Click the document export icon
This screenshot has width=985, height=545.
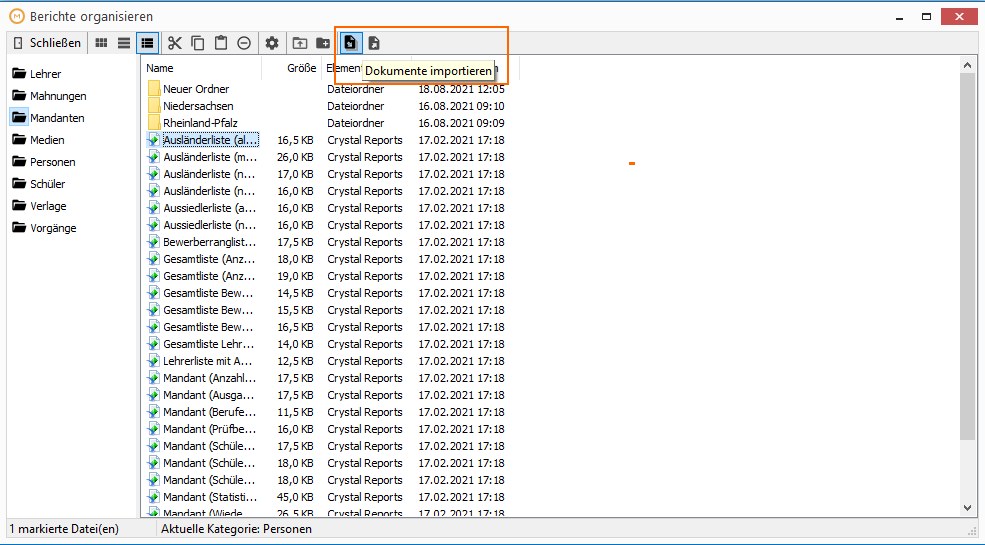tap(374, 43)
